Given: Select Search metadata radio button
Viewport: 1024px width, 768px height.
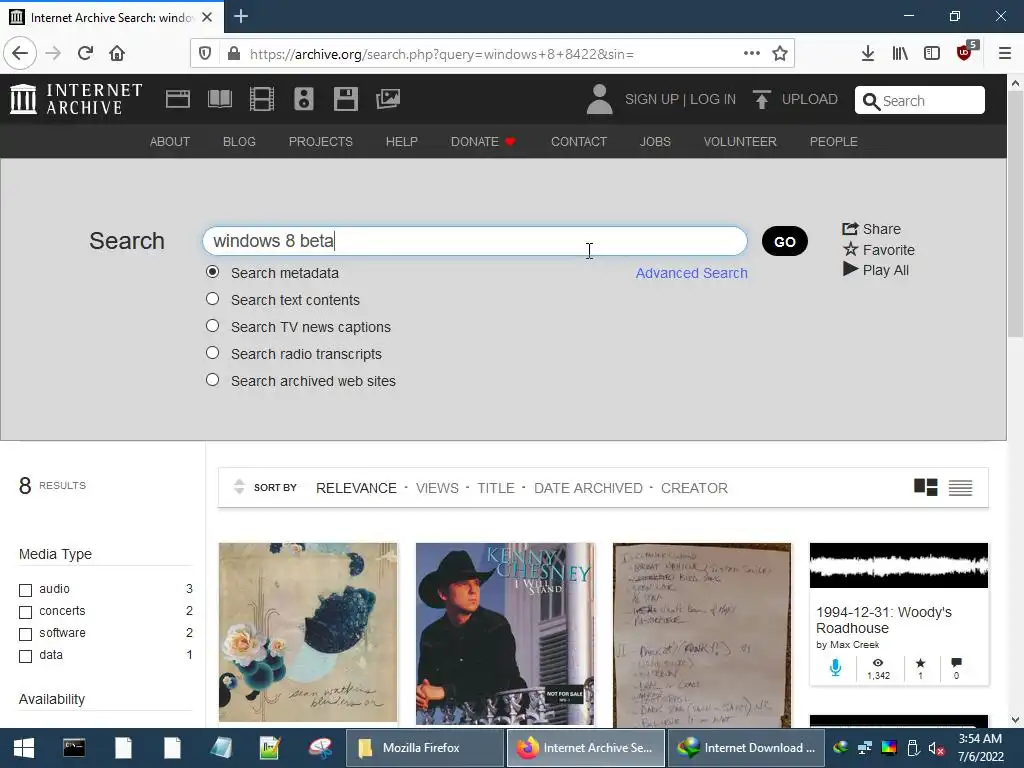Looking at the screenshot, I should click(x=212, y=272).
